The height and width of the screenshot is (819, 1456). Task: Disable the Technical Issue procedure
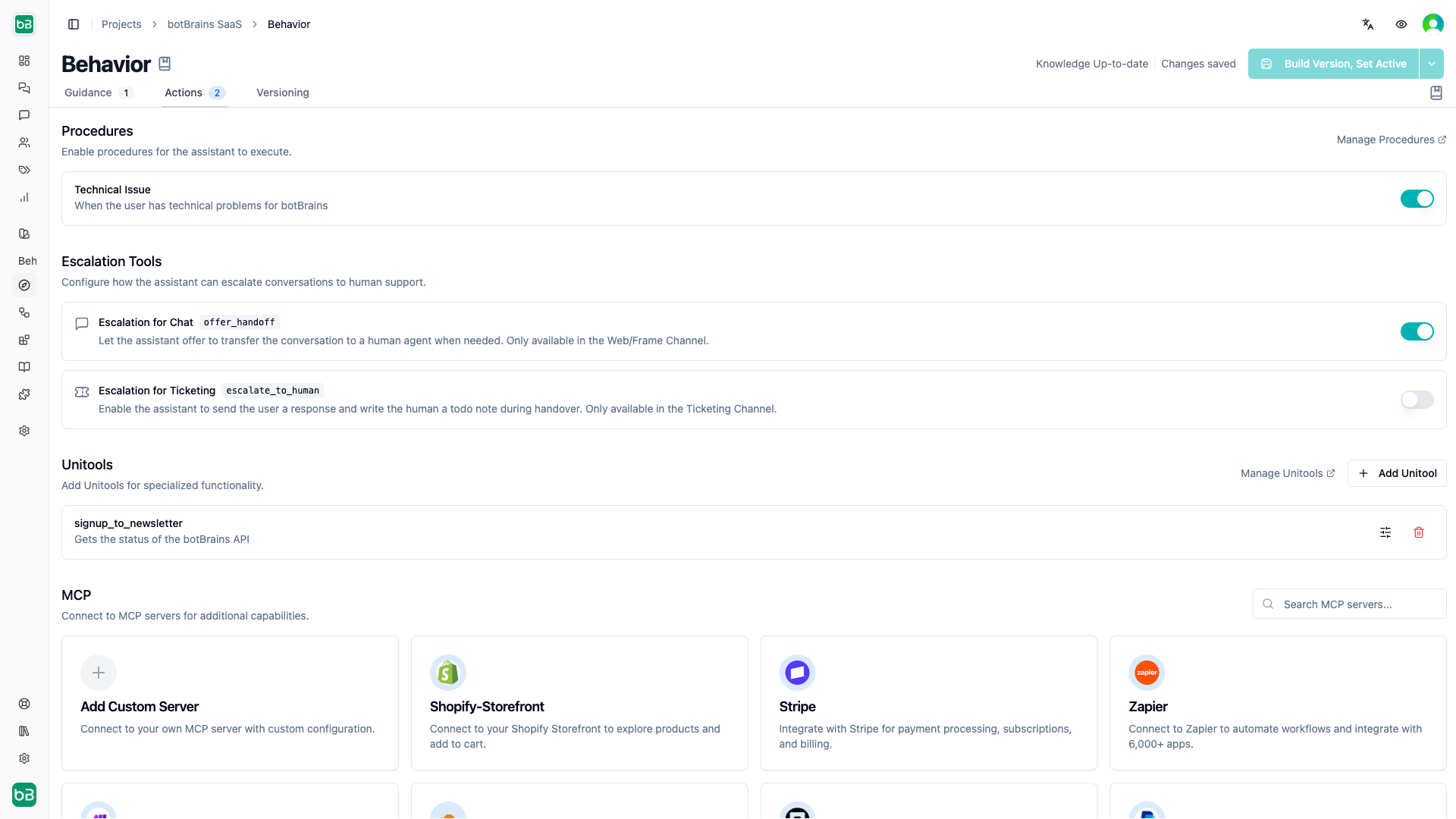pyautogui.click(x=1417, y=198)
